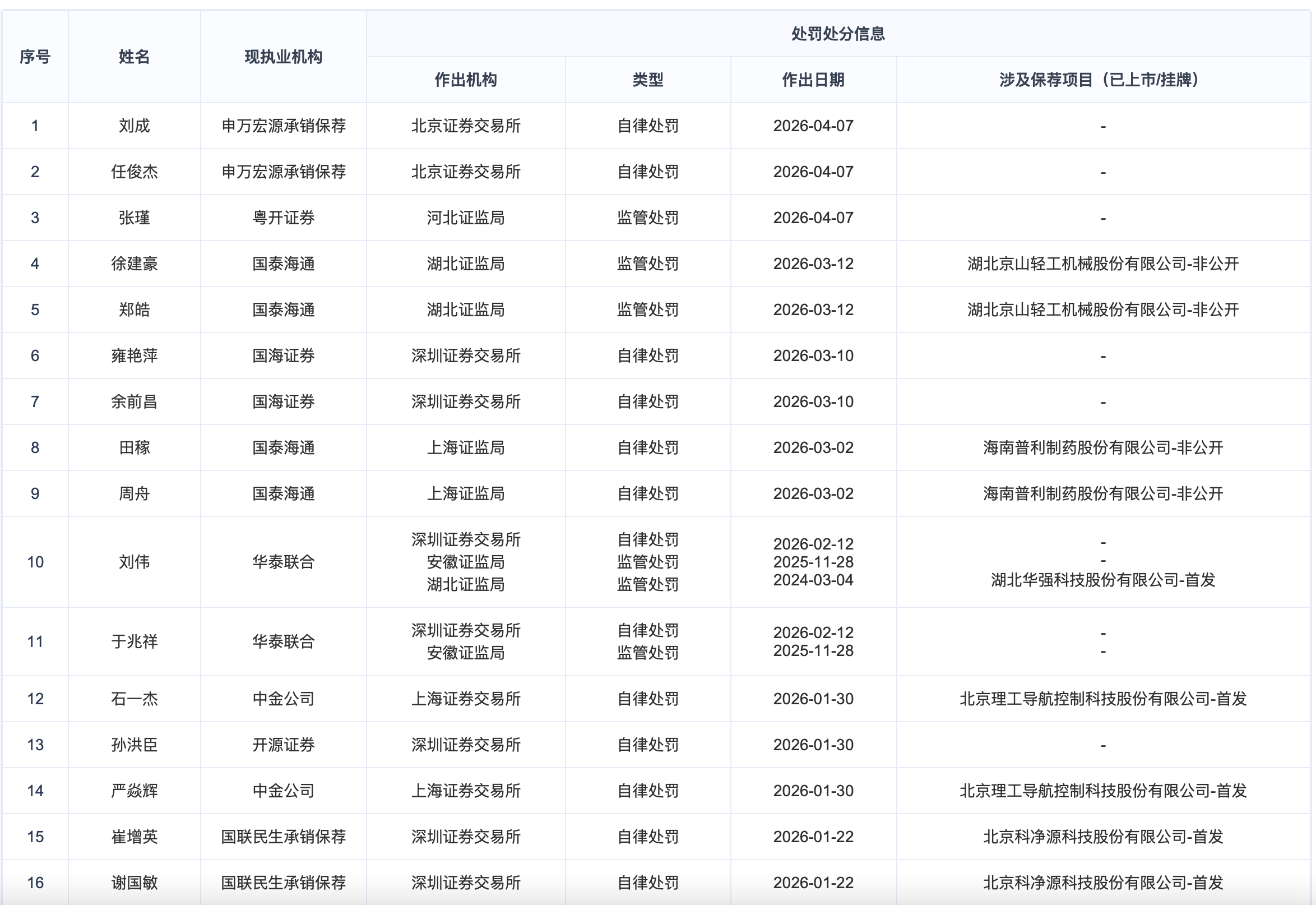The image size is (1316, 905).
Task: Click the 类型 column header
Action: click(x=648, y=80)
